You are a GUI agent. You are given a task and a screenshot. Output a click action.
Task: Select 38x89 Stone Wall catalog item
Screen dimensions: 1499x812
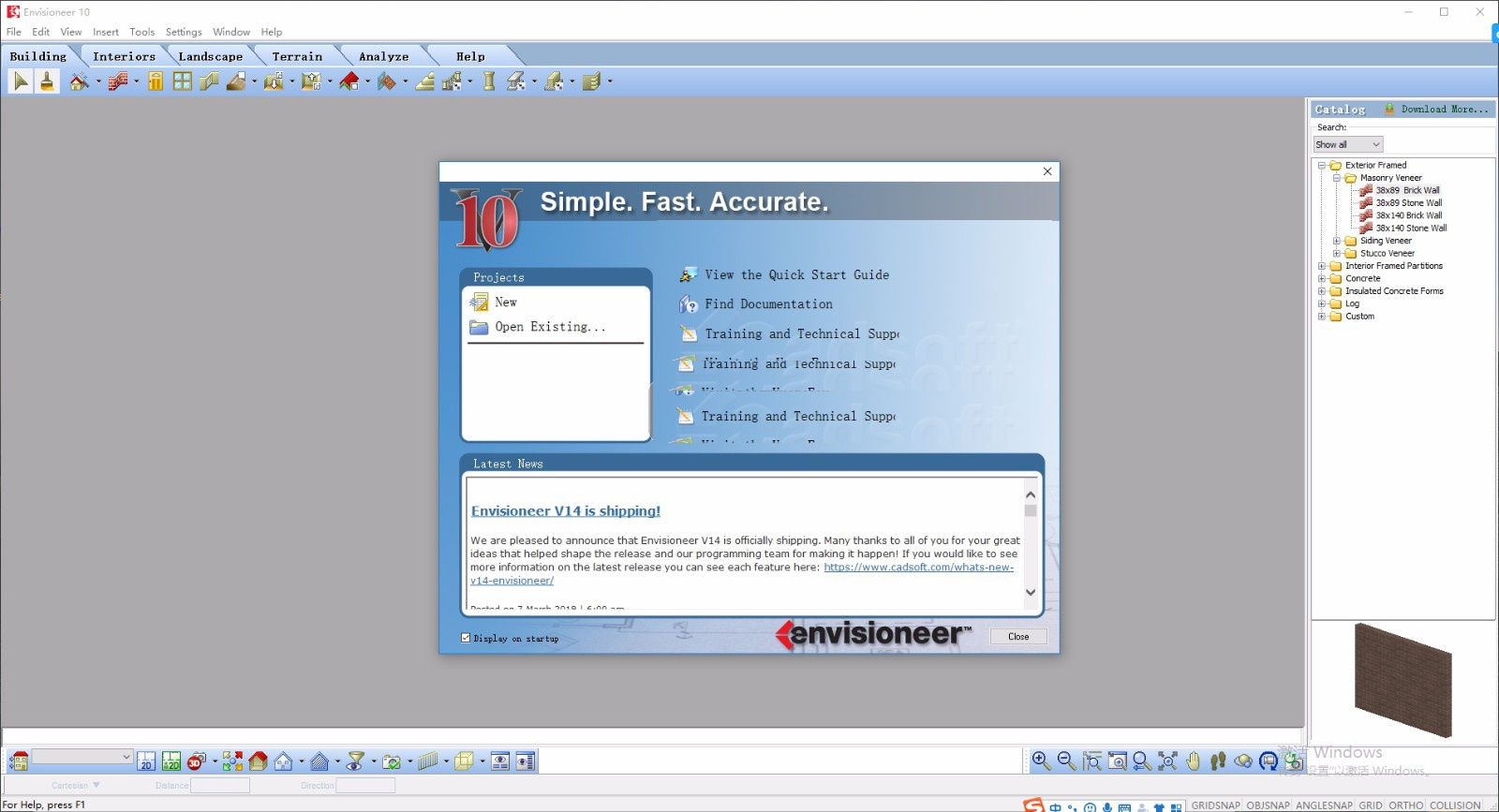coord(1408,202)
